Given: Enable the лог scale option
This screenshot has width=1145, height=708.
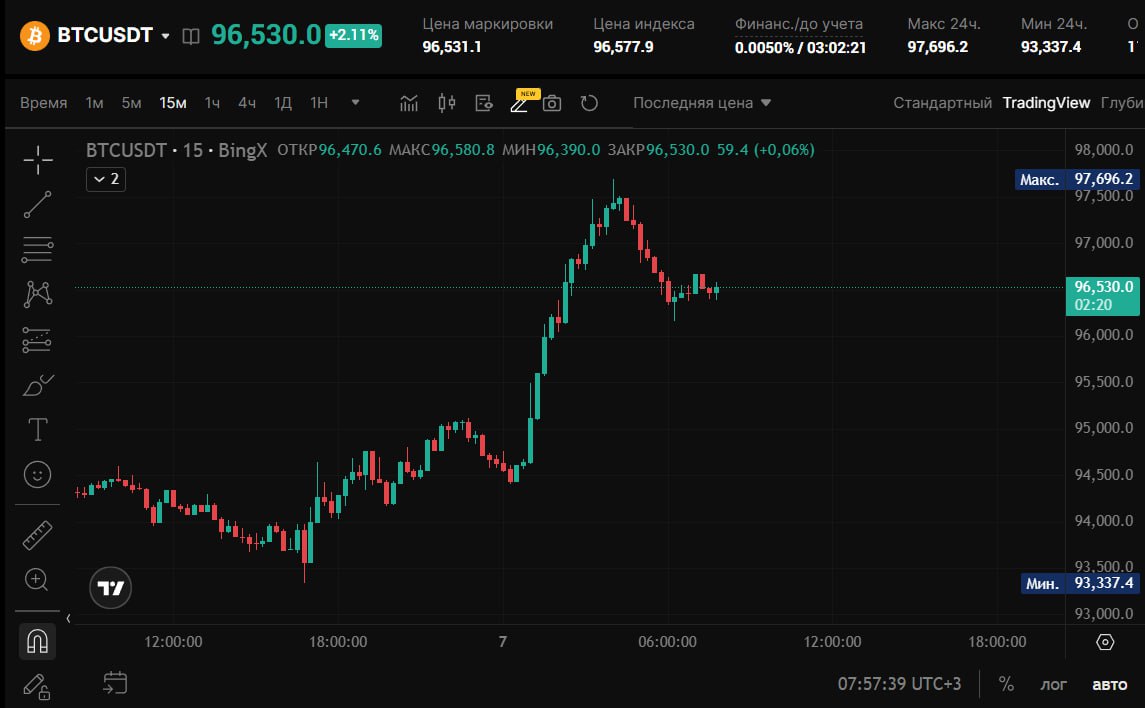Looking at the screenshot, I should pyautogui.click(x=1053, y=685).
